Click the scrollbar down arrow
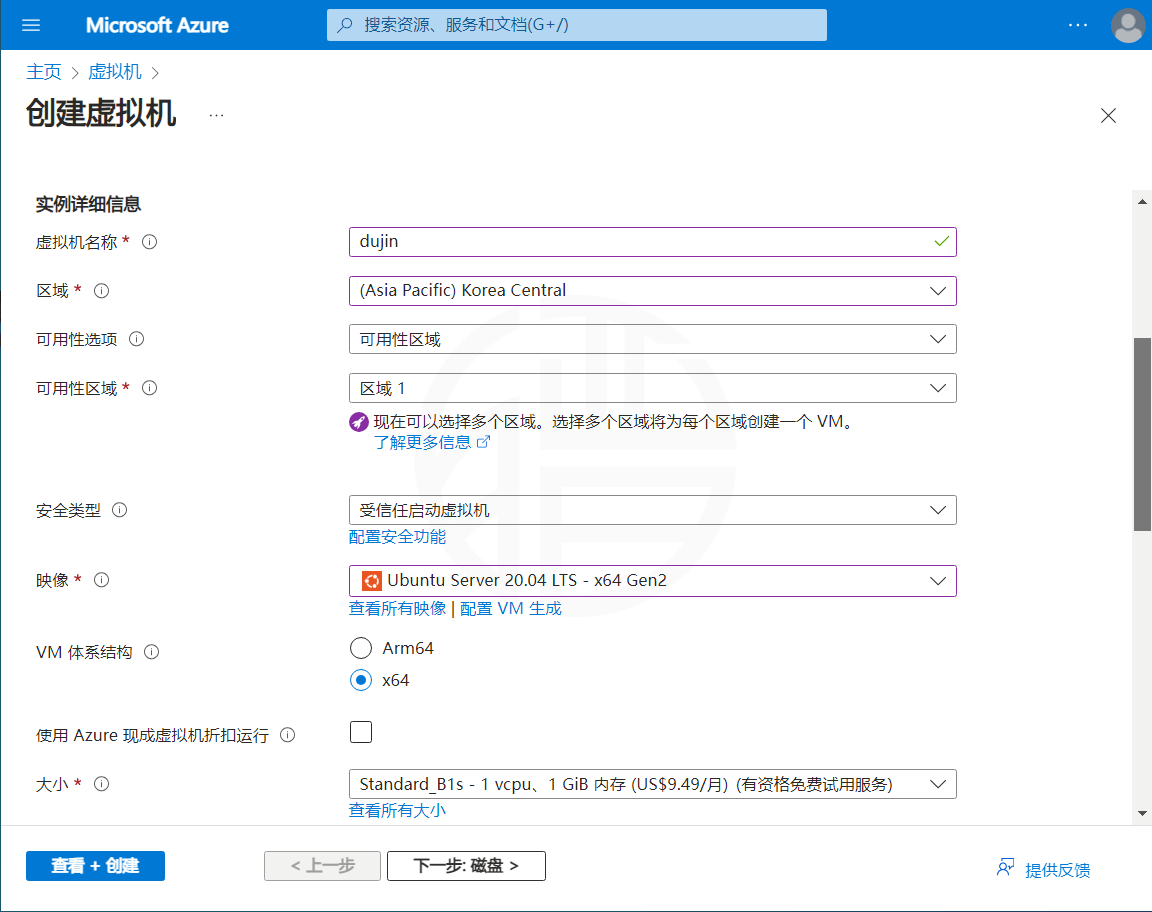Screen dimensions: 1152x912 coord(1142,814)
